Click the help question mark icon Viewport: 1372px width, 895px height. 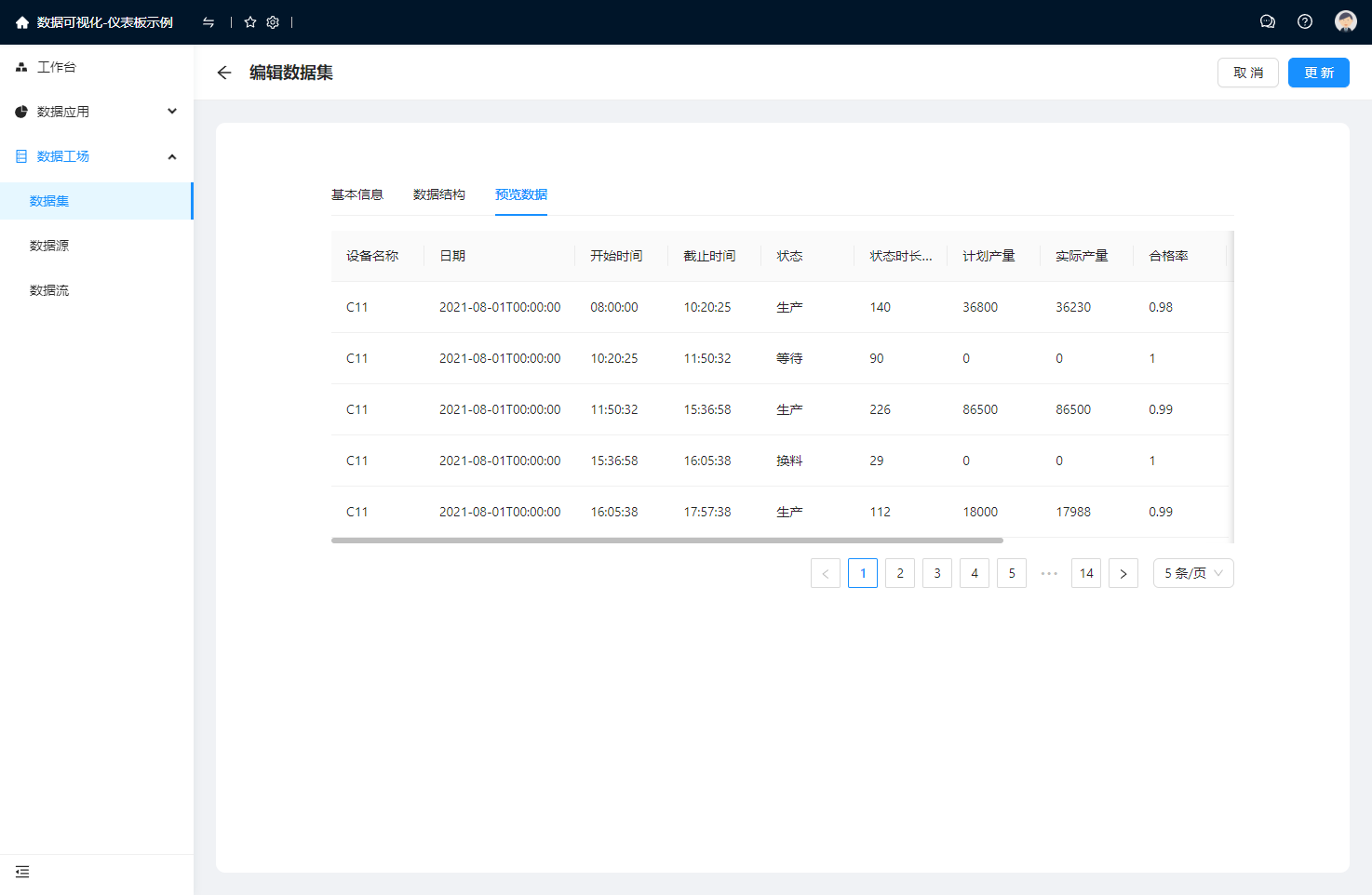pyautogui.click(x=1305, y=21)
